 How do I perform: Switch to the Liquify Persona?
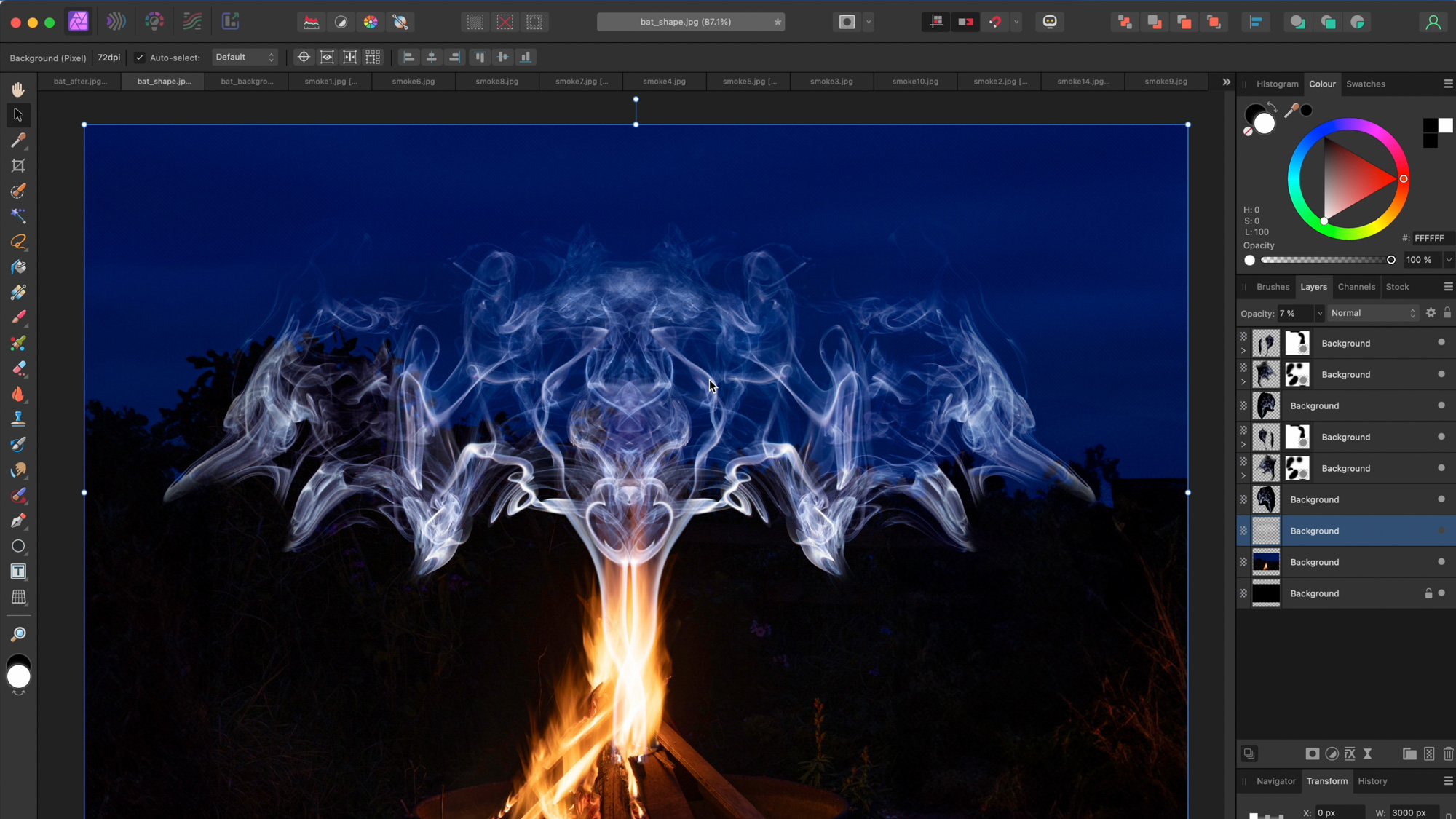(x=116, y=21)
